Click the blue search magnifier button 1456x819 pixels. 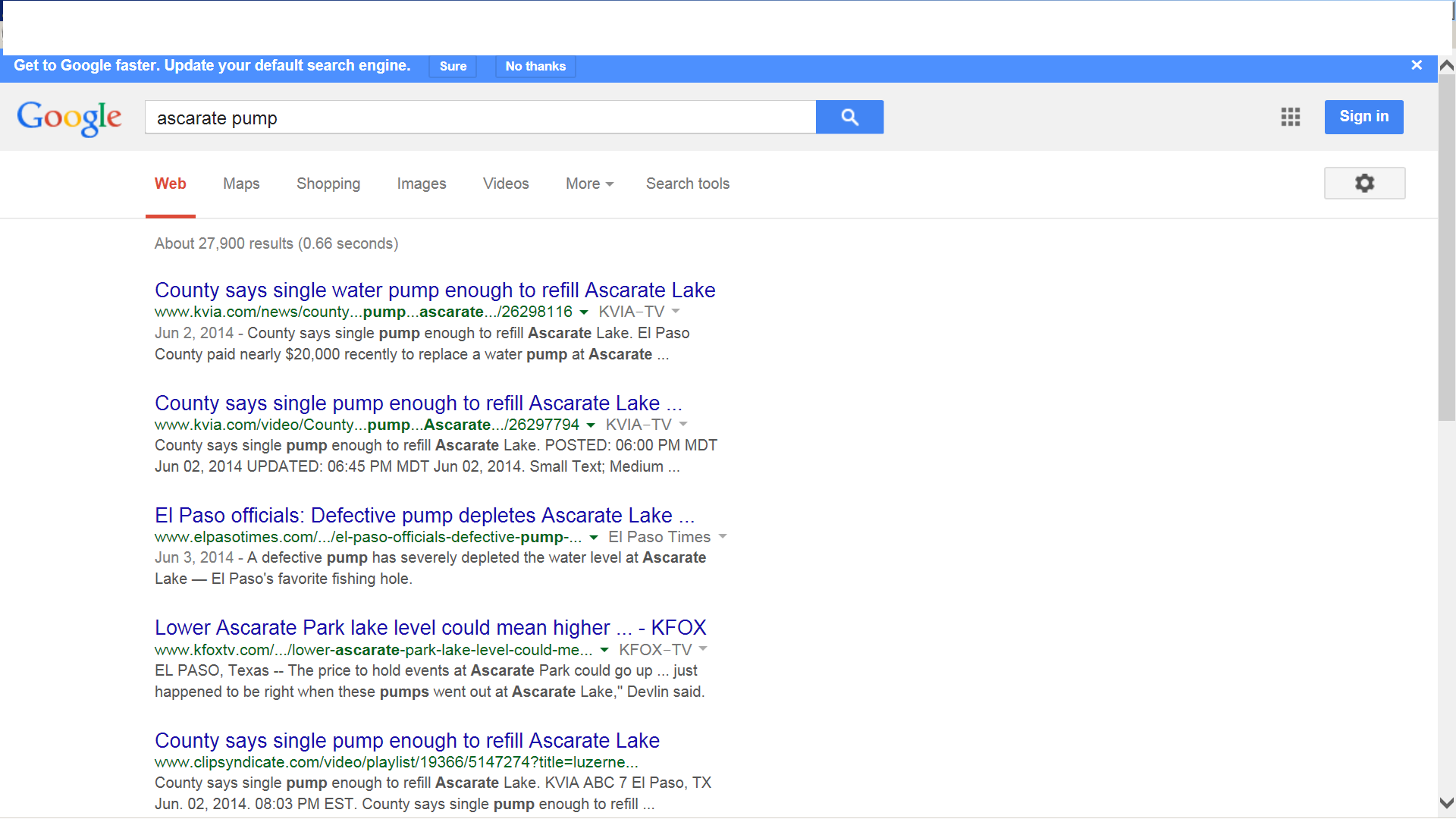(849, 117)
